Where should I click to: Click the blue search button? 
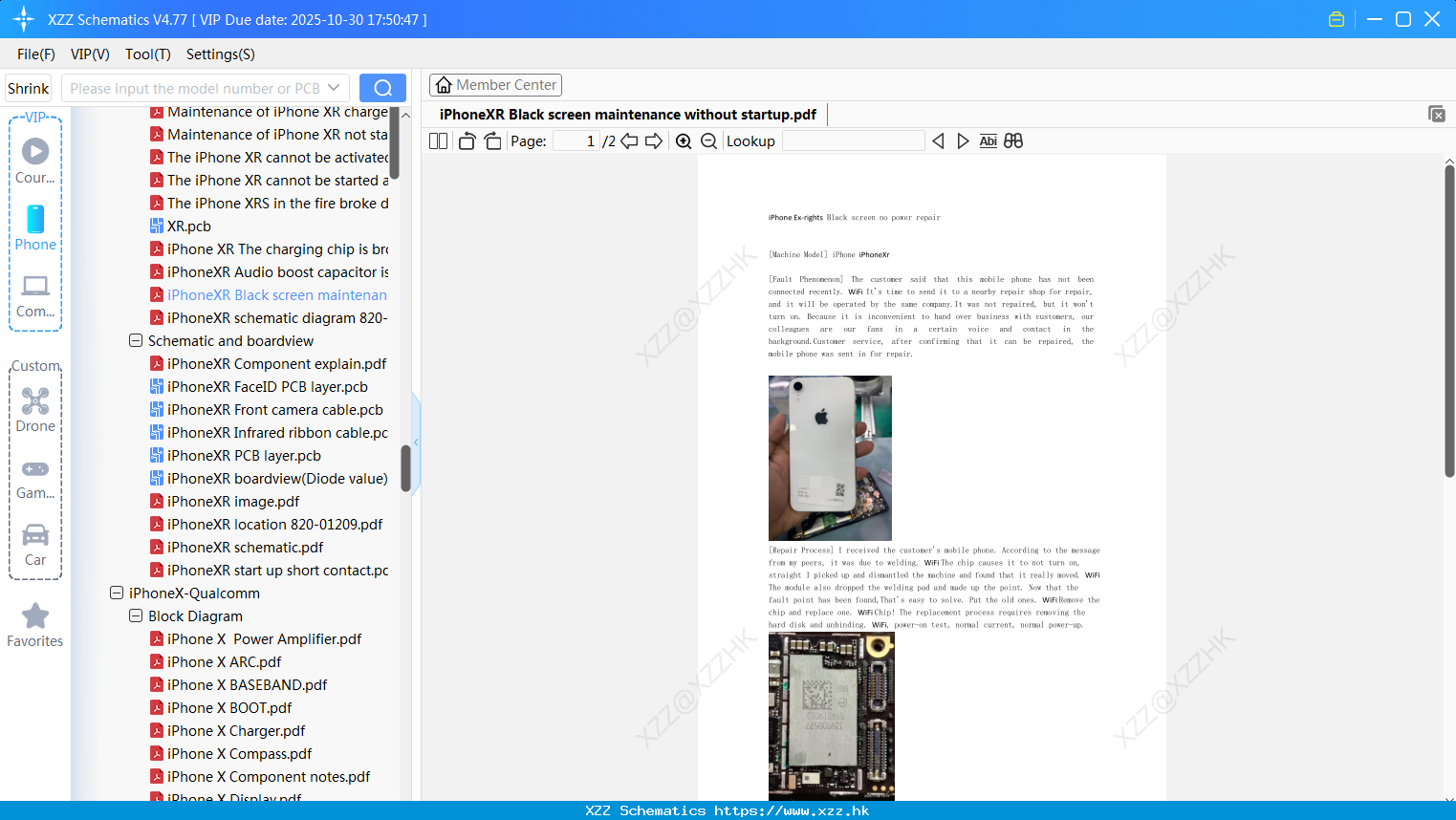pos(382,88)
